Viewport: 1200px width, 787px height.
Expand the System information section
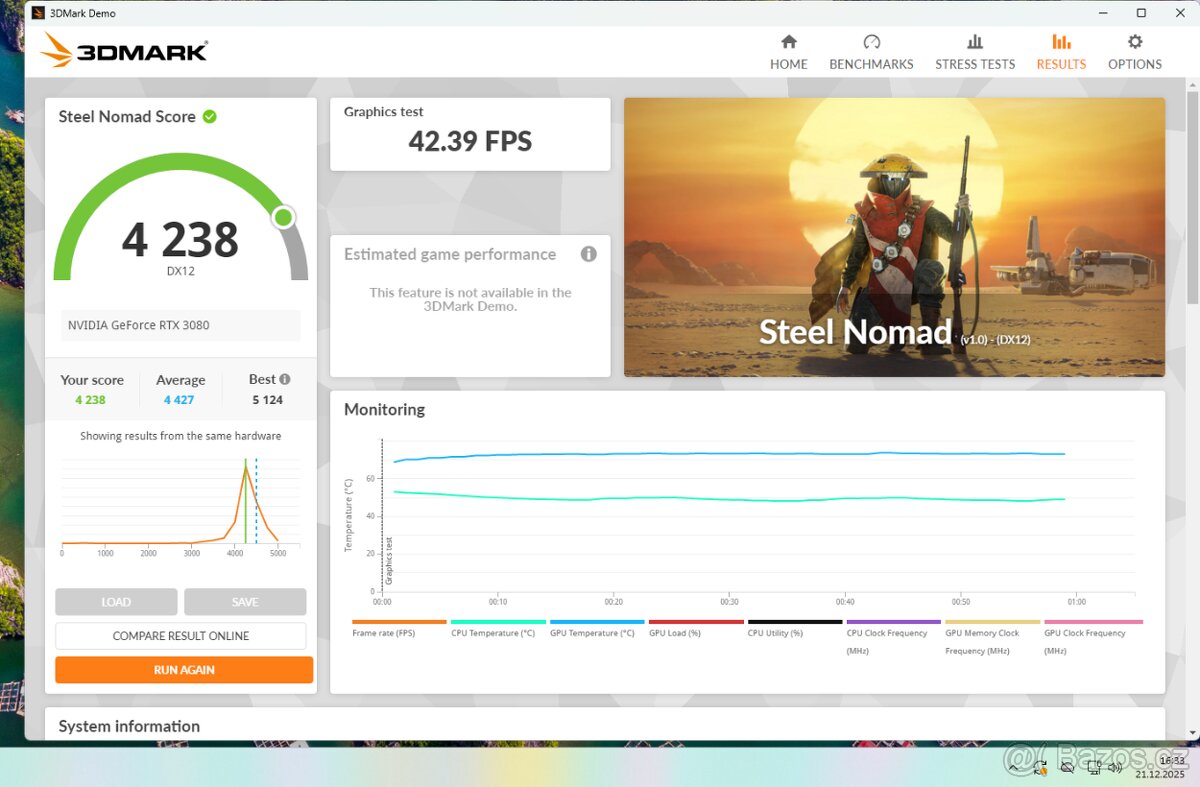(x=129, y=726)
